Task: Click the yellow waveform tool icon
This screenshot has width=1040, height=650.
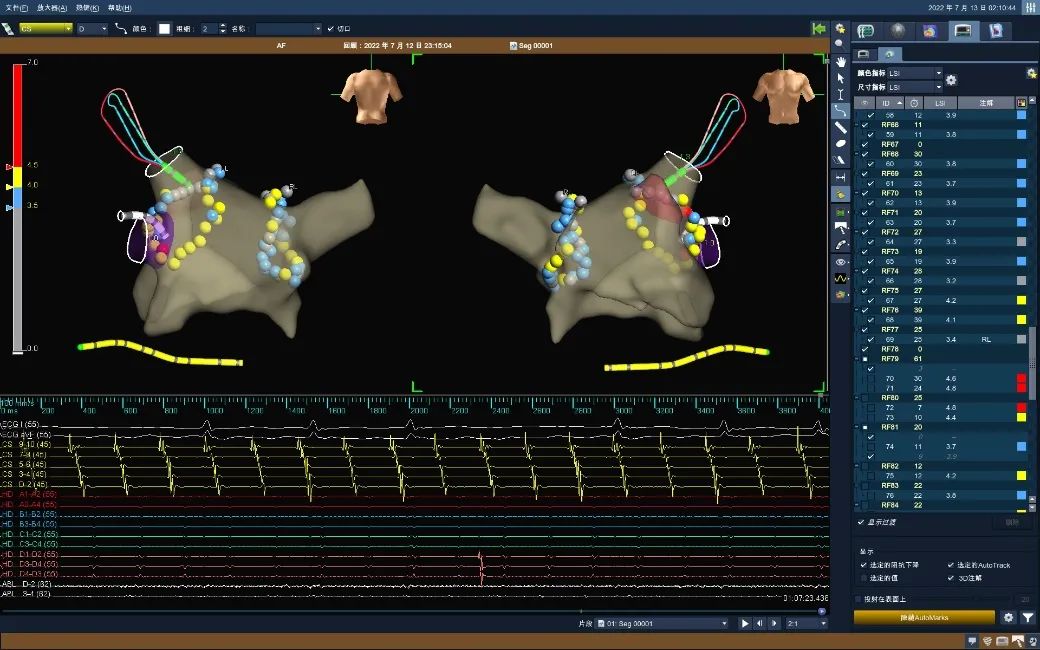Action: point(840,279)
